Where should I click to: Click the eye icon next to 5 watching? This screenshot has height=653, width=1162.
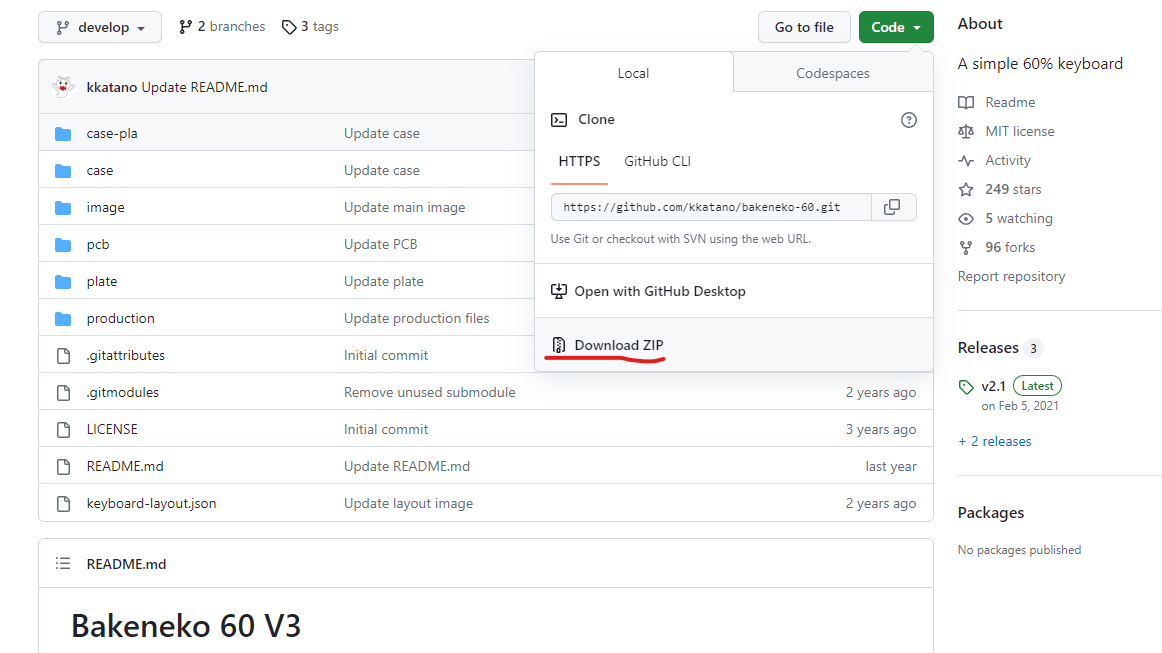(966, 219)
